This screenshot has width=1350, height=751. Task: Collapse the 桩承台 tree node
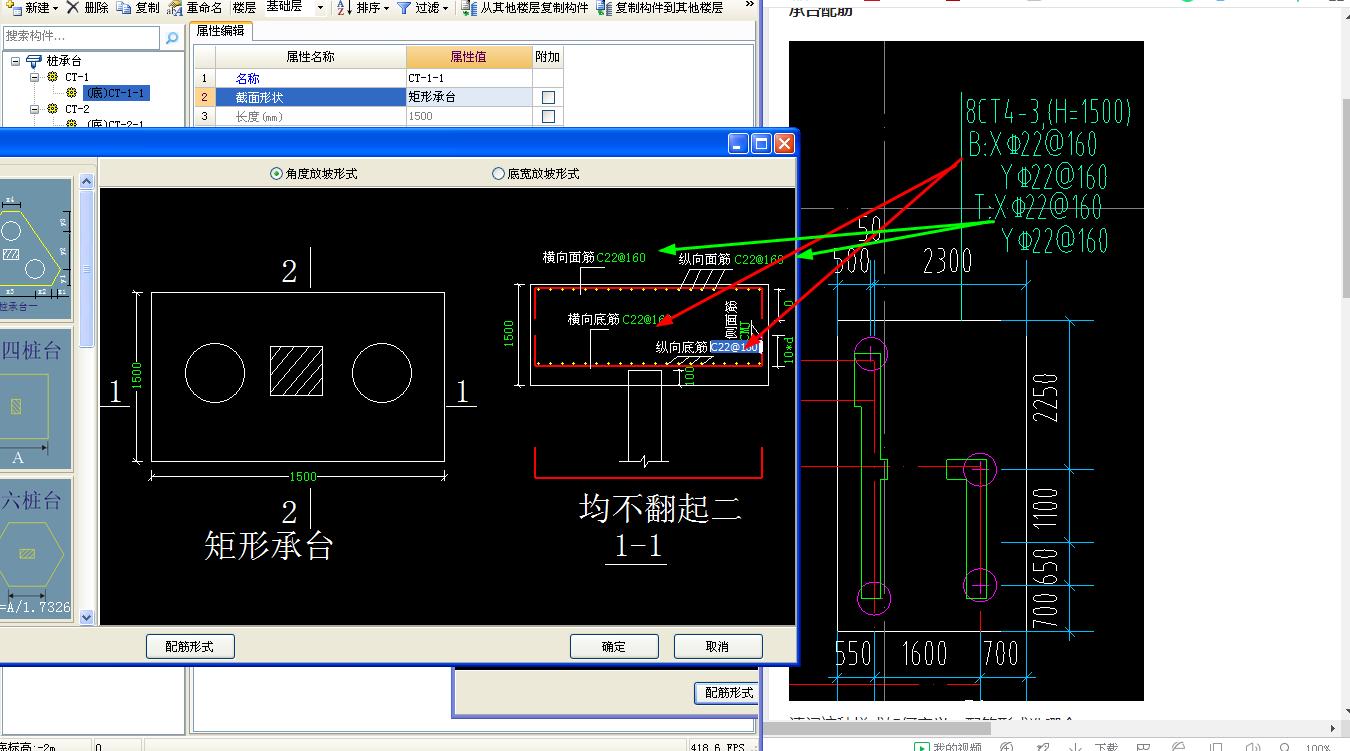click(x=16, y=61)
